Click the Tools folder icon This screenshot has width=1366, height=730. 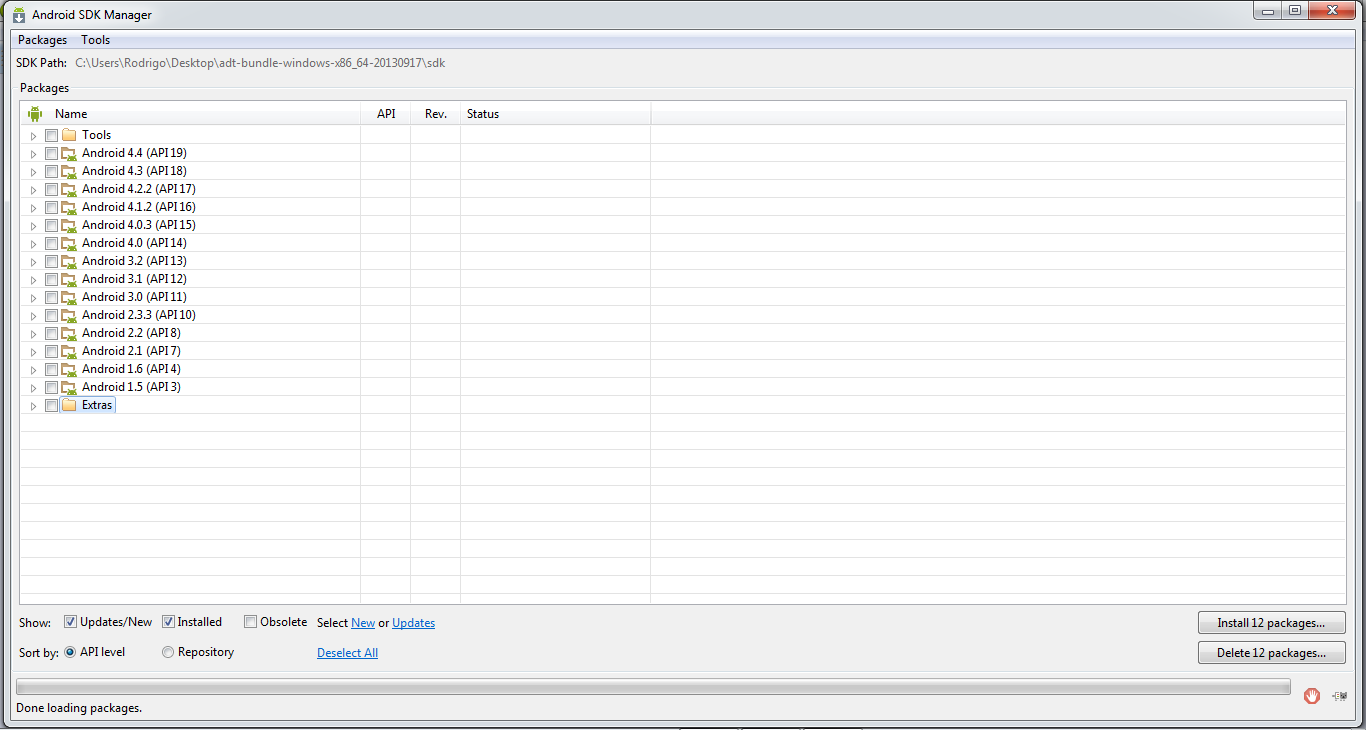click(x=69, y=135)
